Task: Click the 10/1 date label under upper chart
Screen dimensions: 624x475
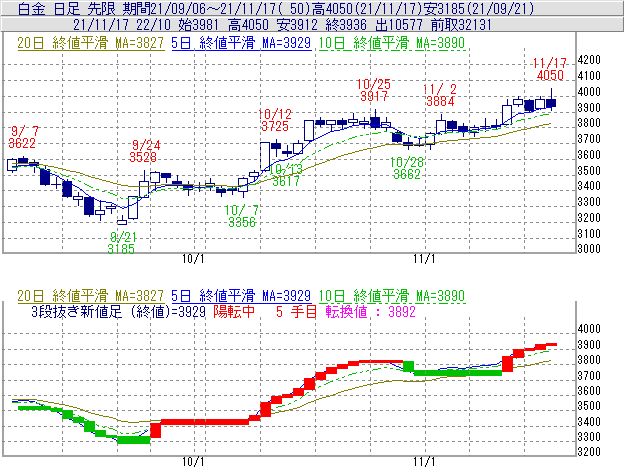Action: [193, 259]
